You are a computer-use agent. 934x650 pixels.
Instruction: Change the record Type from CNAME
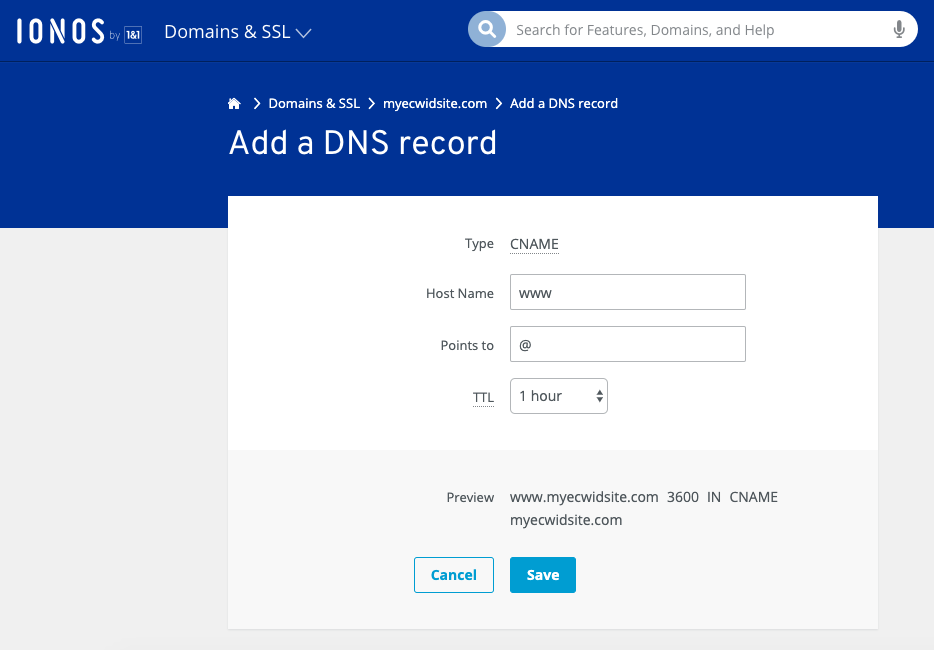click(x=533, y=244)
